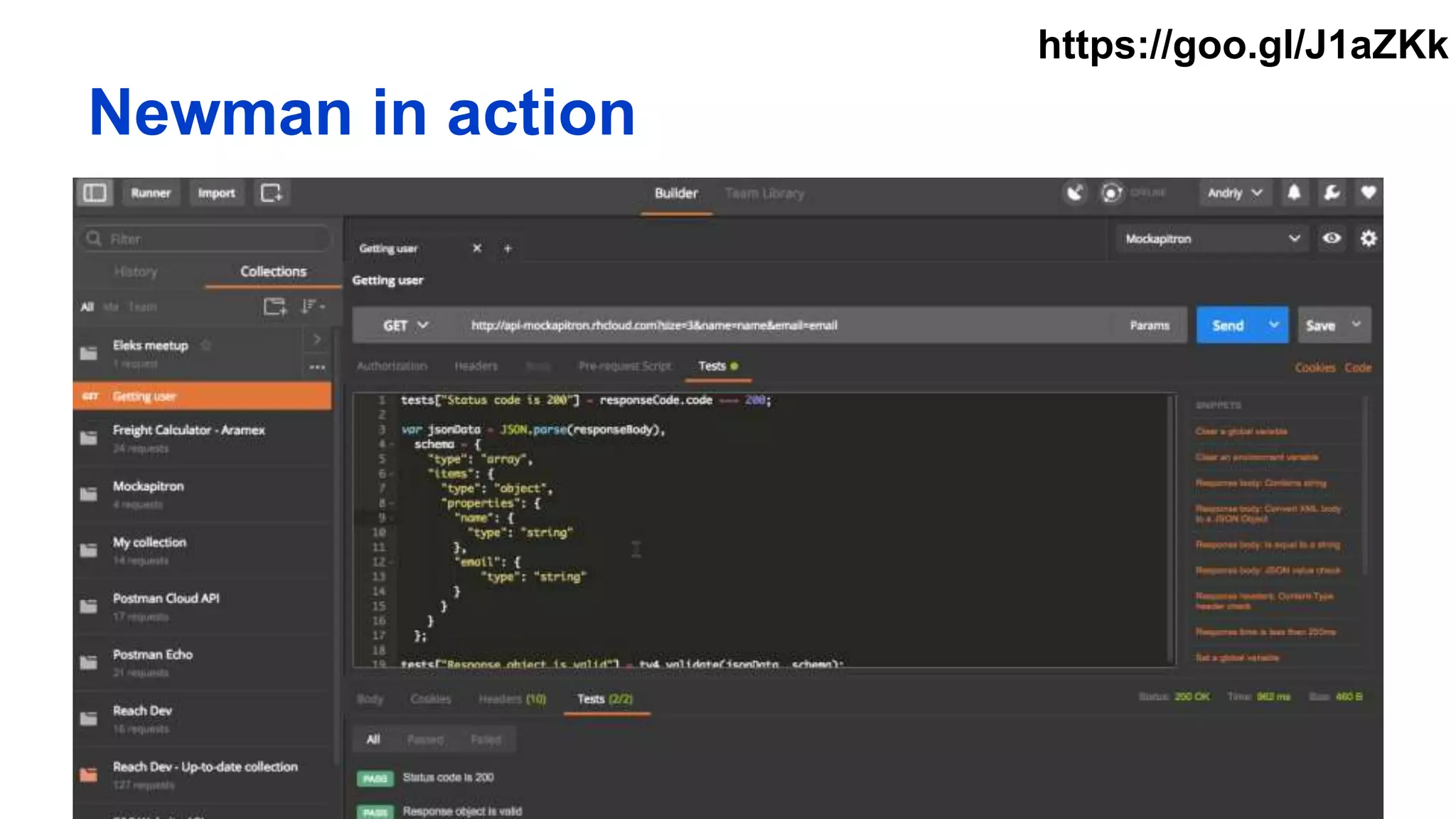Open the Pre-request Script tab
Viewport: 1456px width, 819px height.
[x=625, y=366]
